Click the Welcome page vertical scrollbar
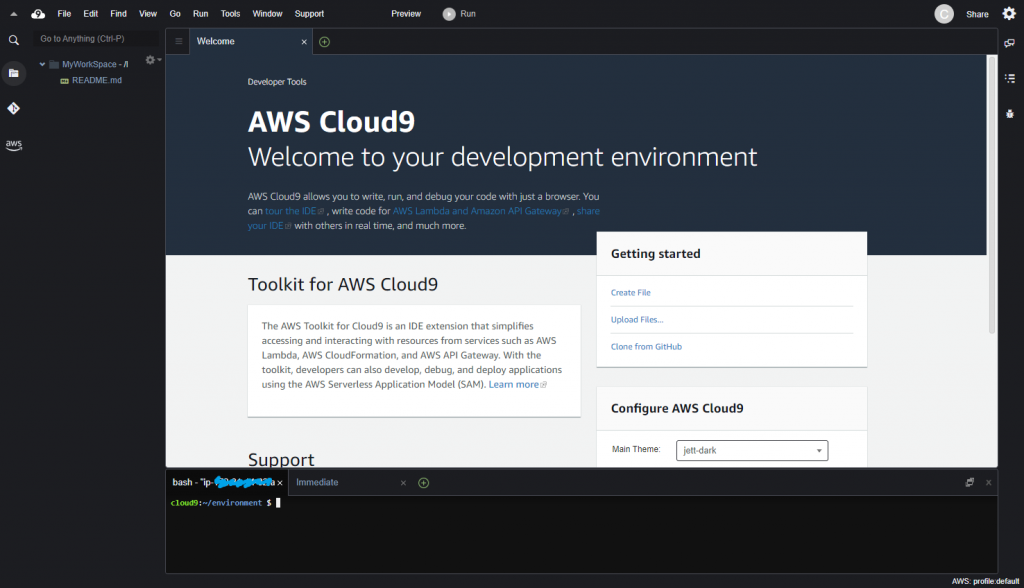Screen dimensions: 1024x588 pos(991,195)
